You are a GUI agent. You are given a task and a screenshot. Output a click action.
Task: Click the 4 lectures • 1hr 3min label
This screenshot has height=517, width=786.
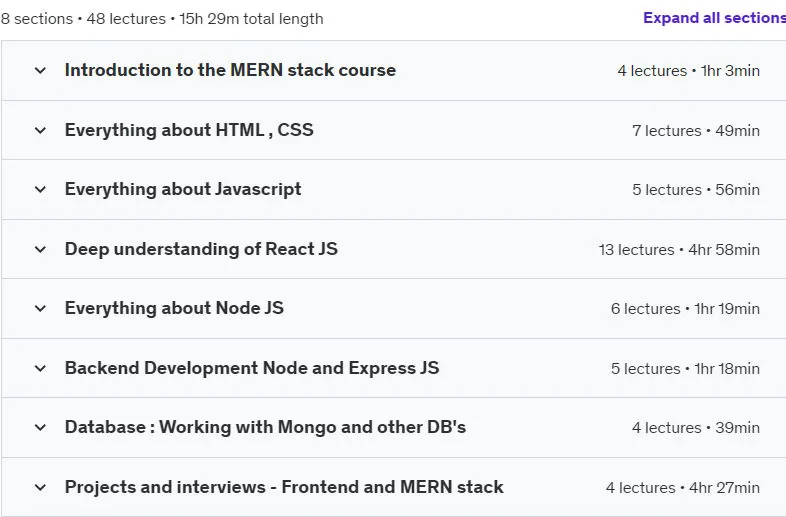pyautogui.click(x=688, y=71)
